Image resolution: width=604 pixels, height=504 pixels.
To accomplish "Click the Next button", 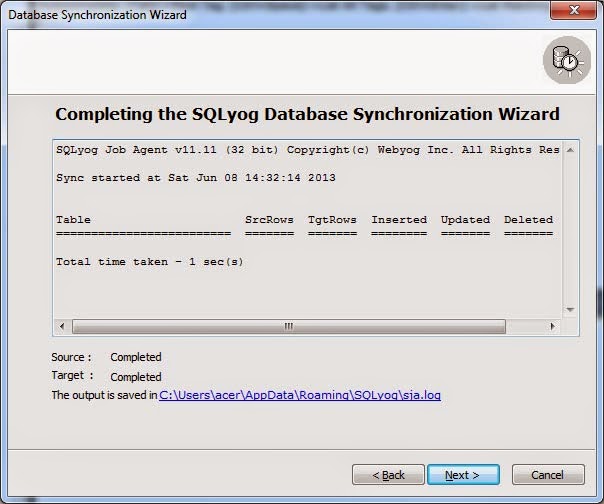I will click(463, 475).
